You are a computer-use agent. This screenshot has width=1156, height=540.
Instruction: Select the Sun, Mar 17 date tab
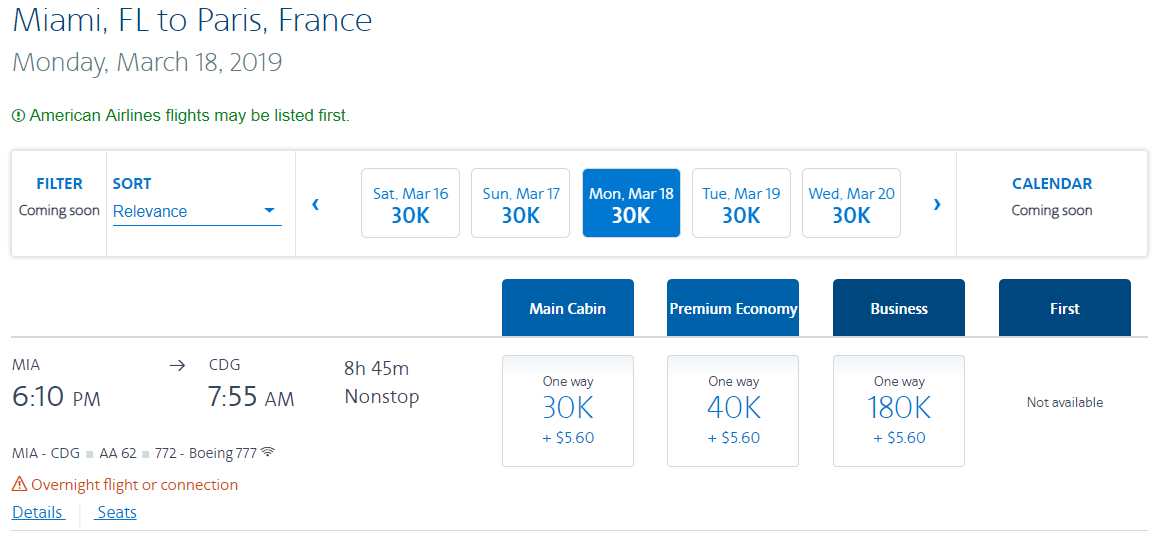pos(520,203)
